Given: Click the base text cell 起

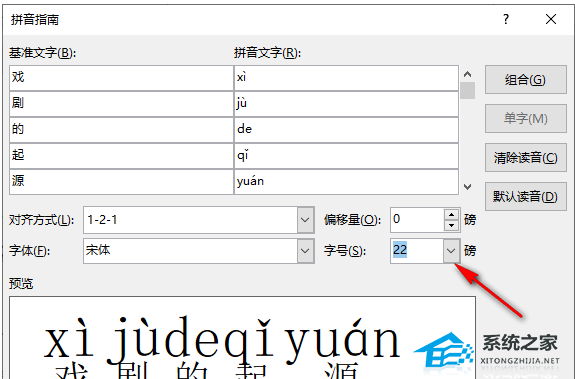Looking at the screenshot, I should tap(121, 156).
